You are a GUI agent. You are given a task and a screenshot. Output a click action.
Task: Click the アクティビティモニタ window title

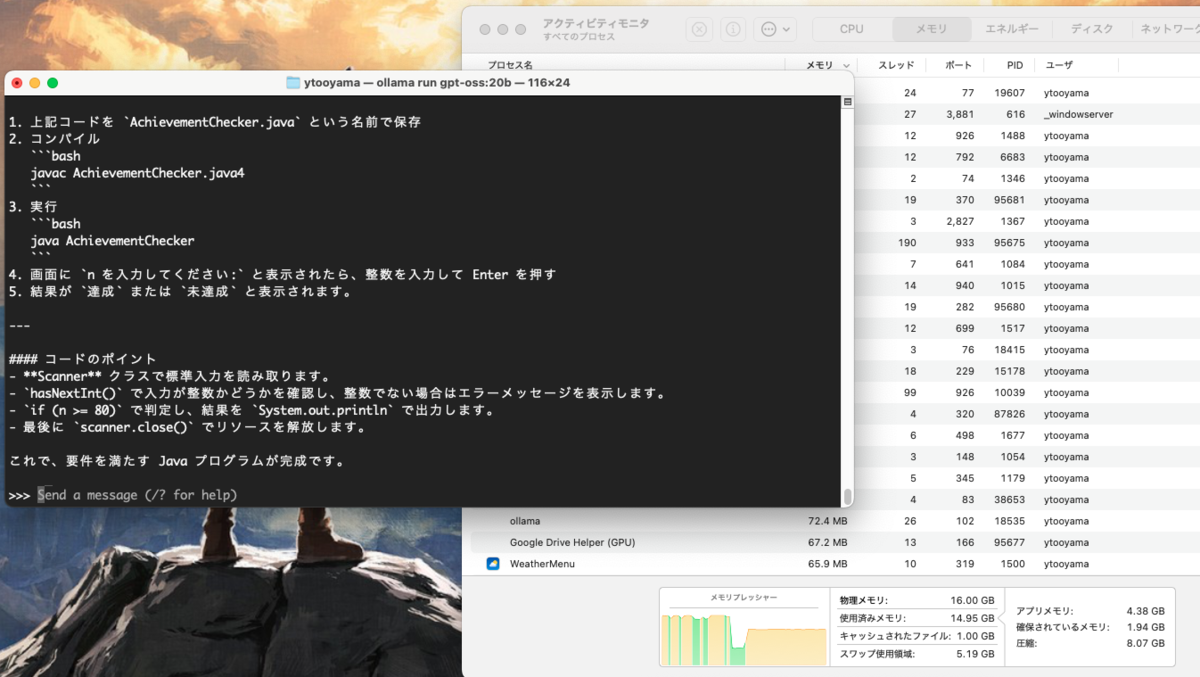point(595,23)
